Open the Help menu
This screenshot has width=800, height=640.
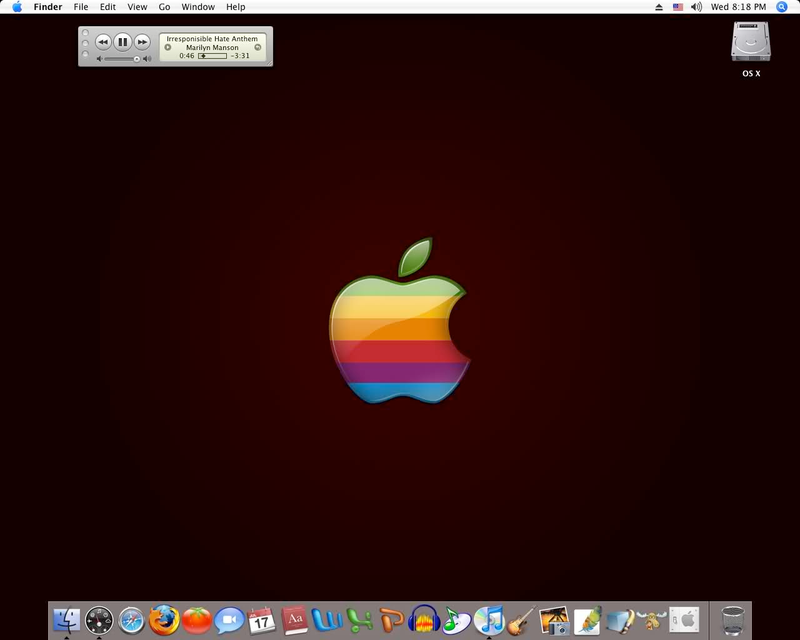tap(236, 7)
